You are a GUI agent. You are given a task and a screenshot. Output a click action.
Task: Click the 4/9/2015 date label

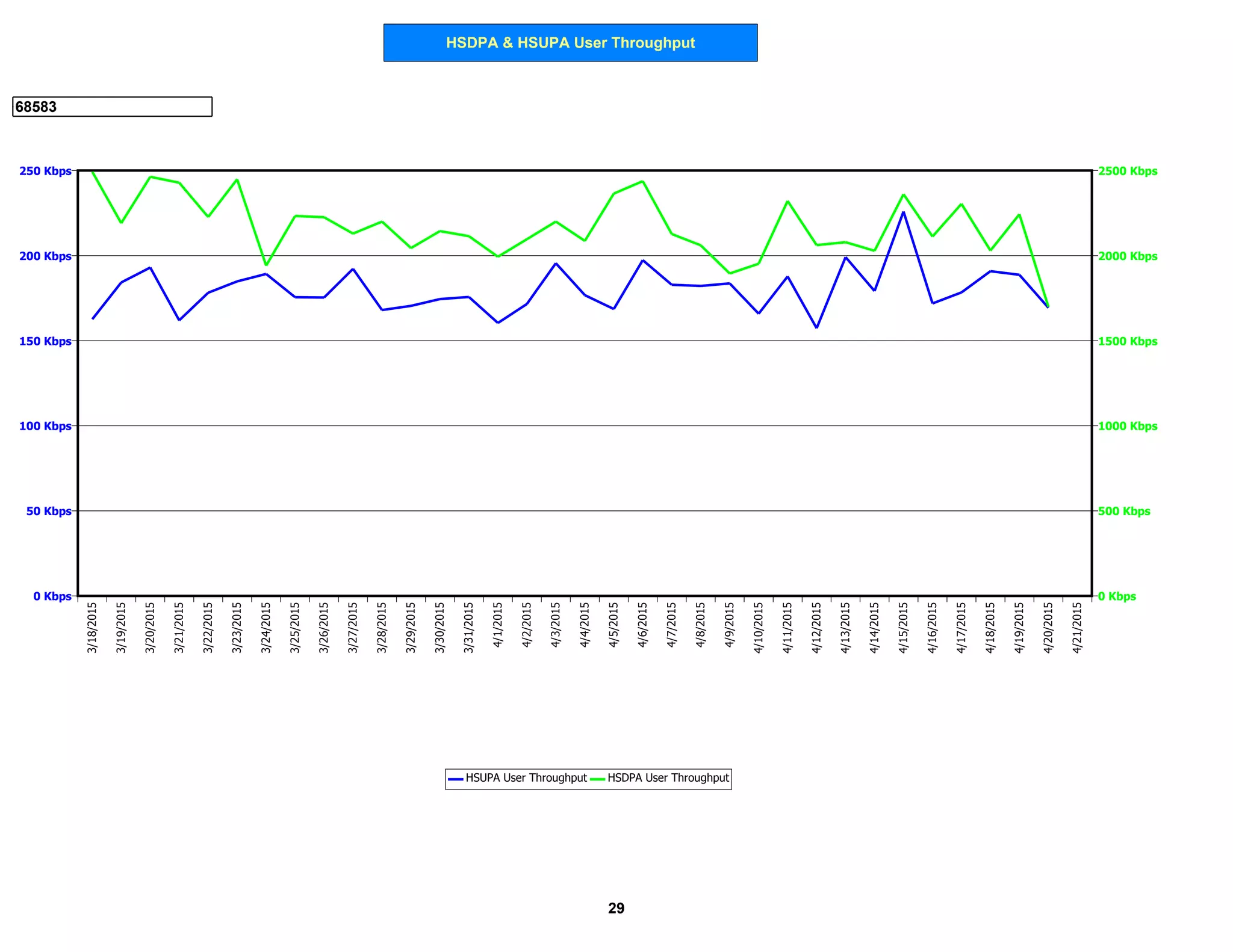(x=730, y=625)
